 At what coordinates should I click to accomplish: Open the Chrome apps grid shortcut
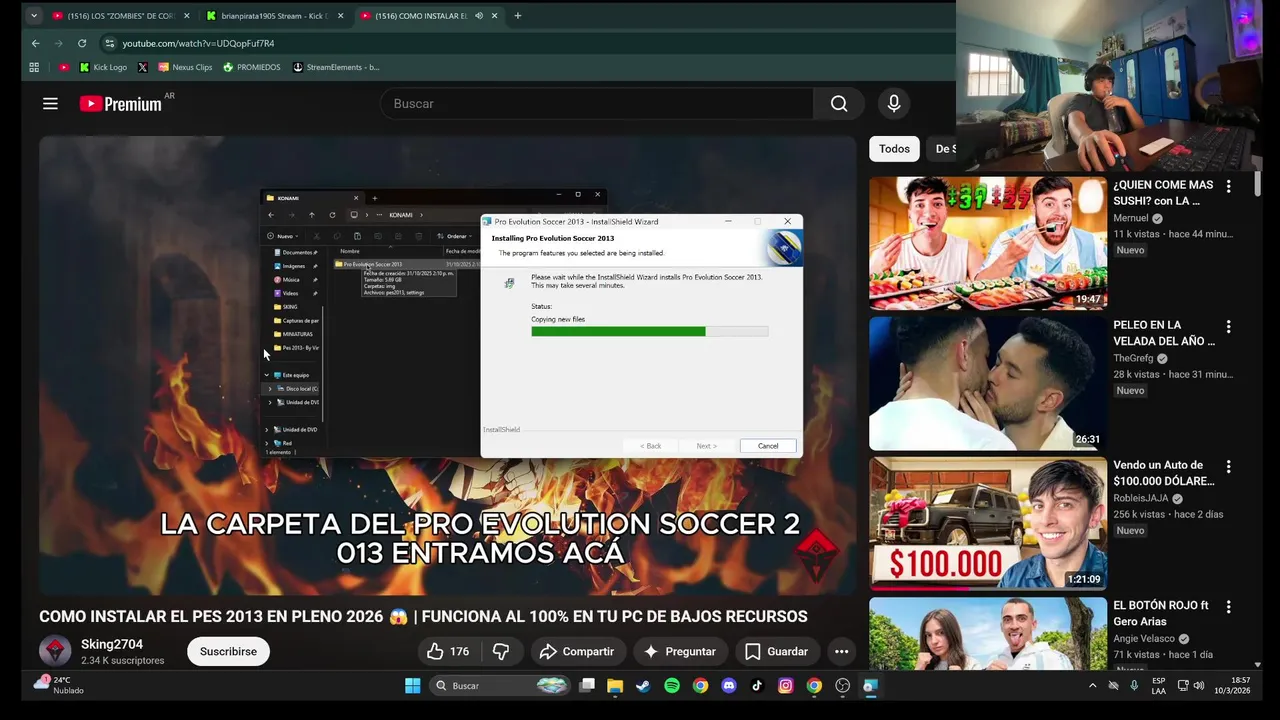point(34,67)
